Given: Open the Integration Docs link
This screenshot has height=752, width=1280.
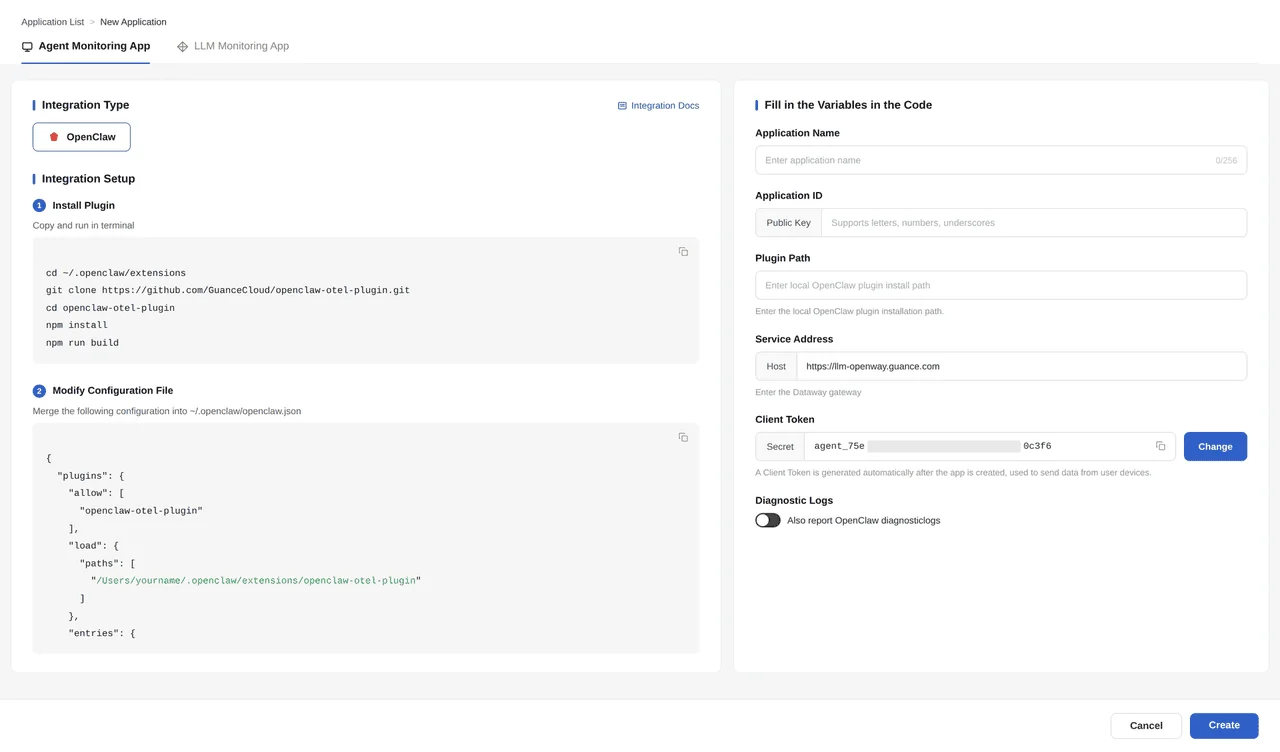Looking at the screenshot, I should click(x=658, y=105).
